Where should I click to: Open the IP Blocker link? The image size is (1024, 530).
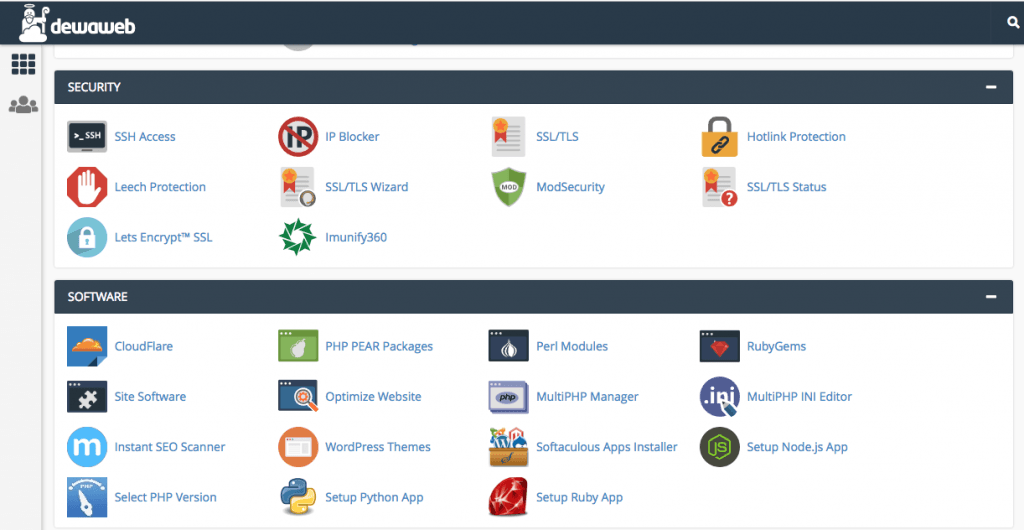coord(352,136)
